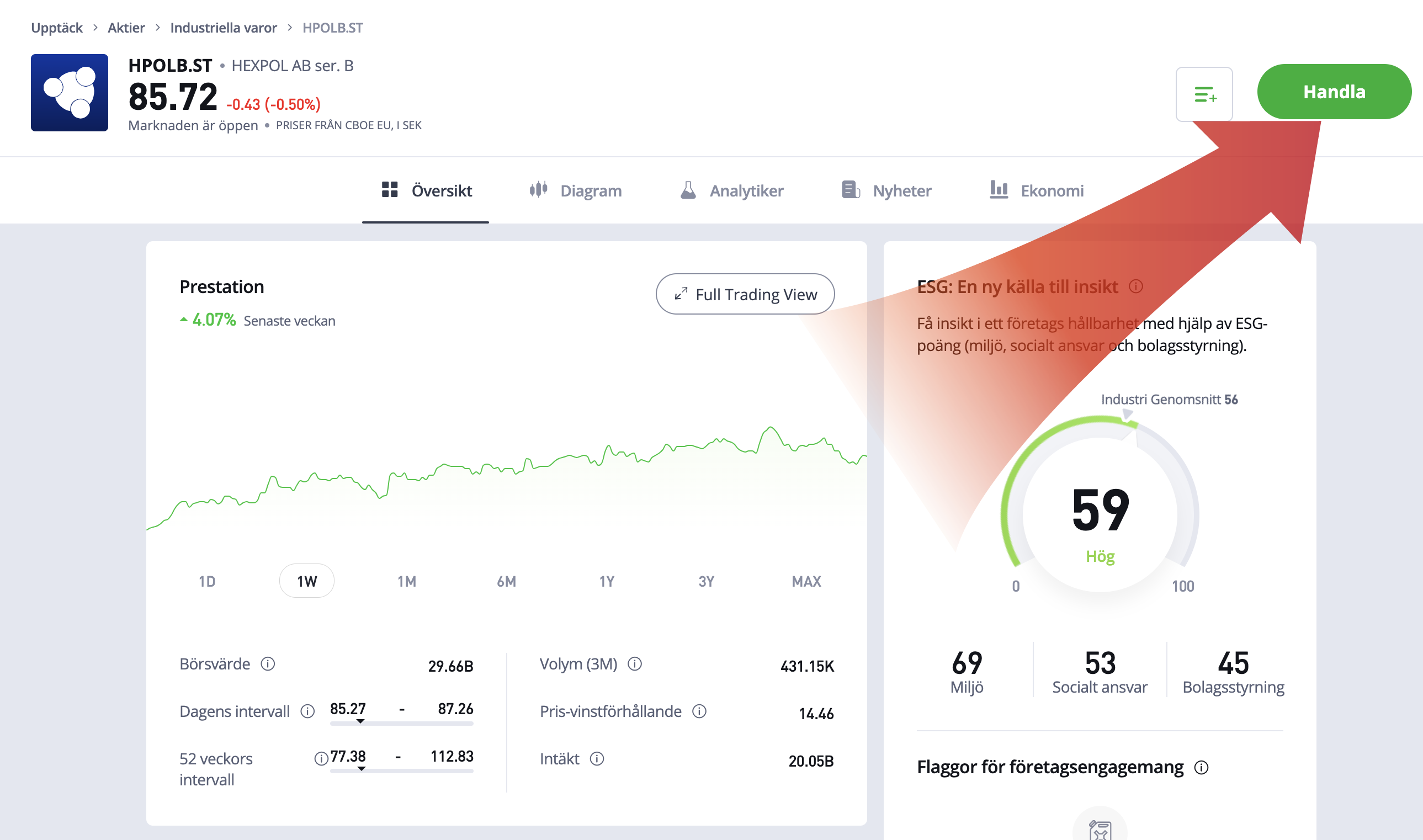
Task: Click info icon next to Börsvärde
Action: pos(268,663)
